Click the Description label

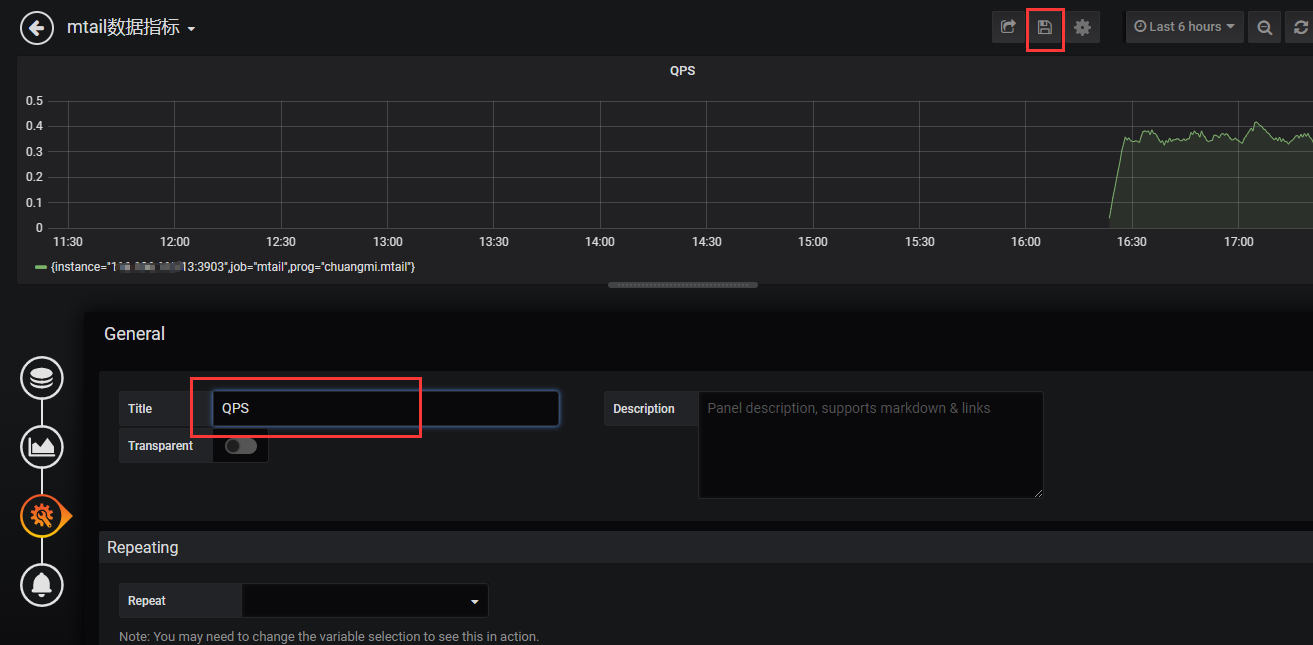point(644,409)
